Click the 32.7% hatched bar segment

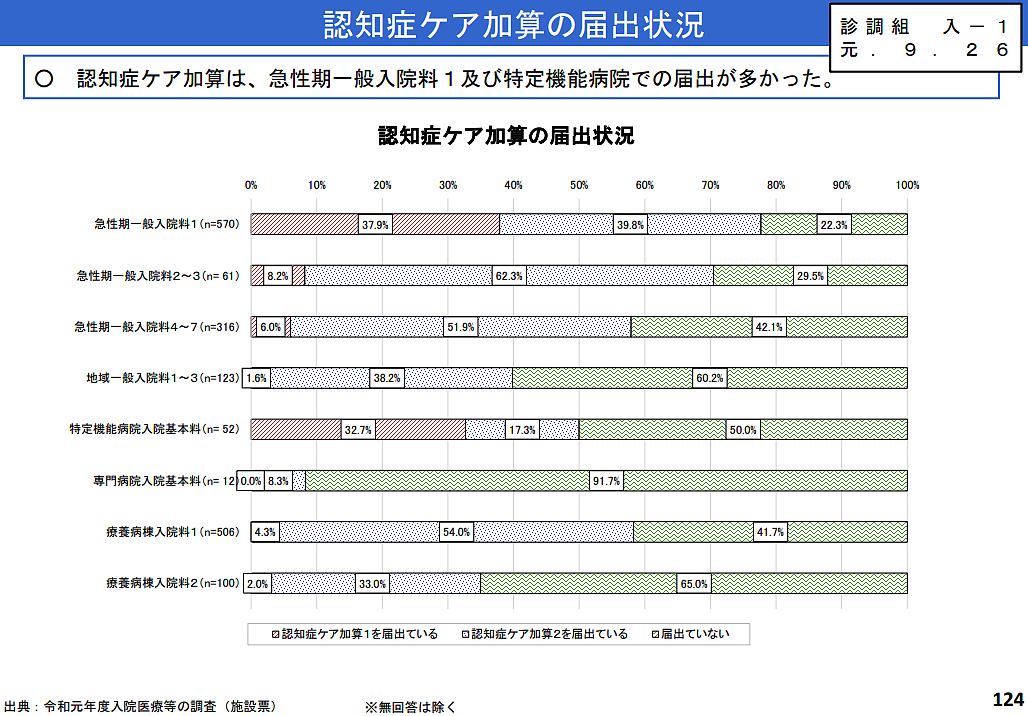click(x=300, y=430)
